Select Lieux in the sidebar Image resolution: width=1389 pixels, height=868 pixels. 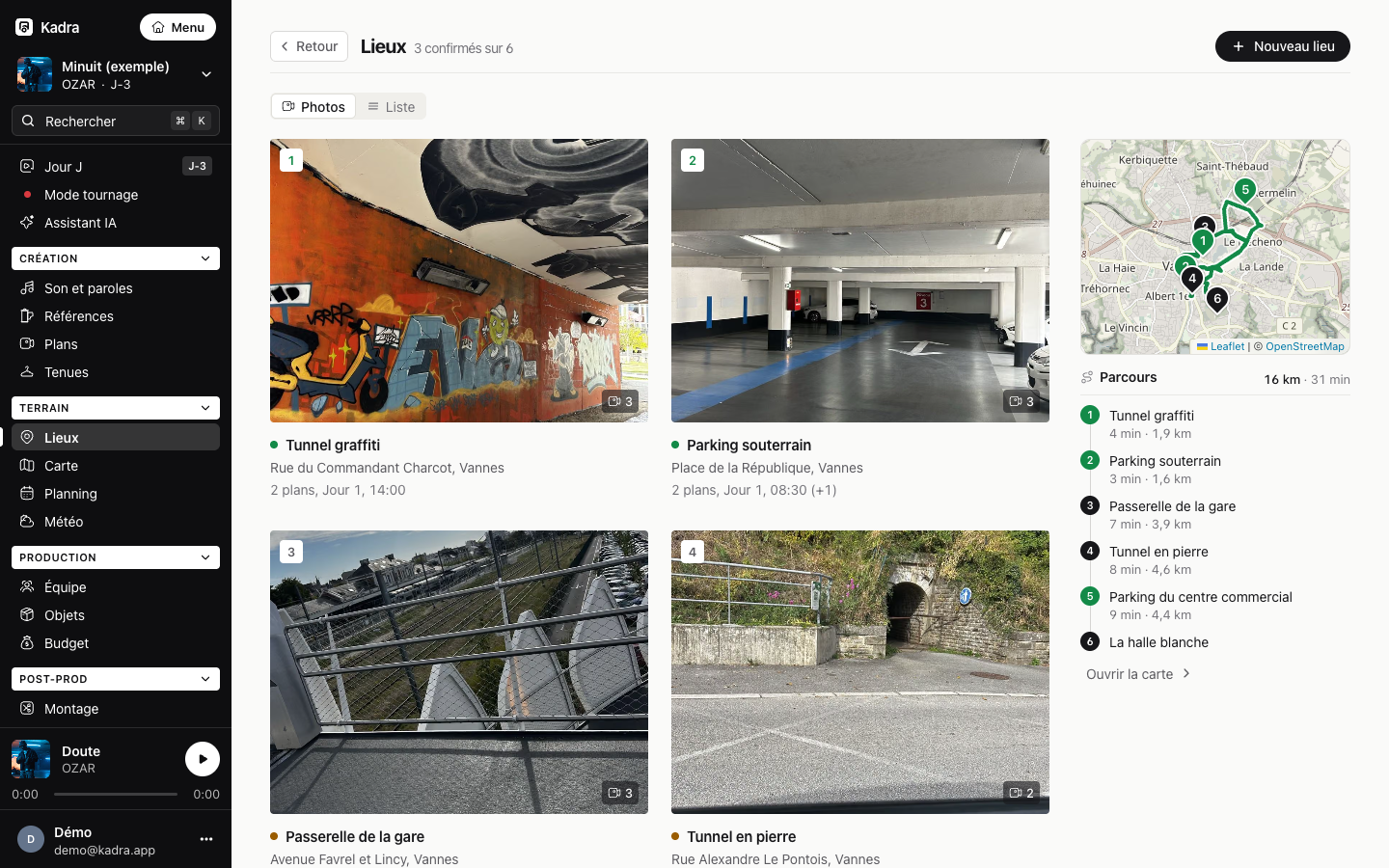[x=116, y=437]
